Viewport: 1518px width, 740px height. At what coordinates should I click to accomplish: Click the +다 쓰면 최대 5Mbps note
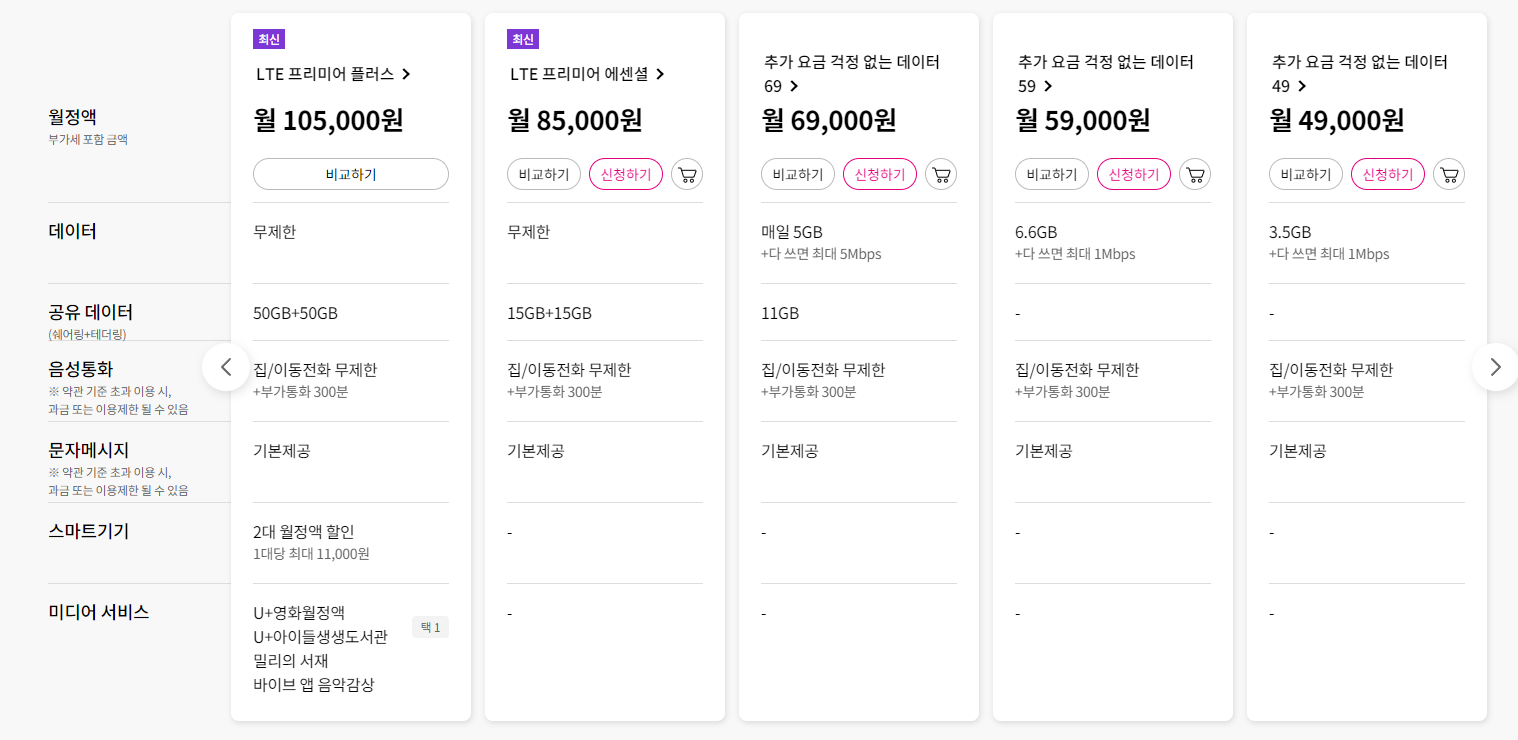click(821, 254)
